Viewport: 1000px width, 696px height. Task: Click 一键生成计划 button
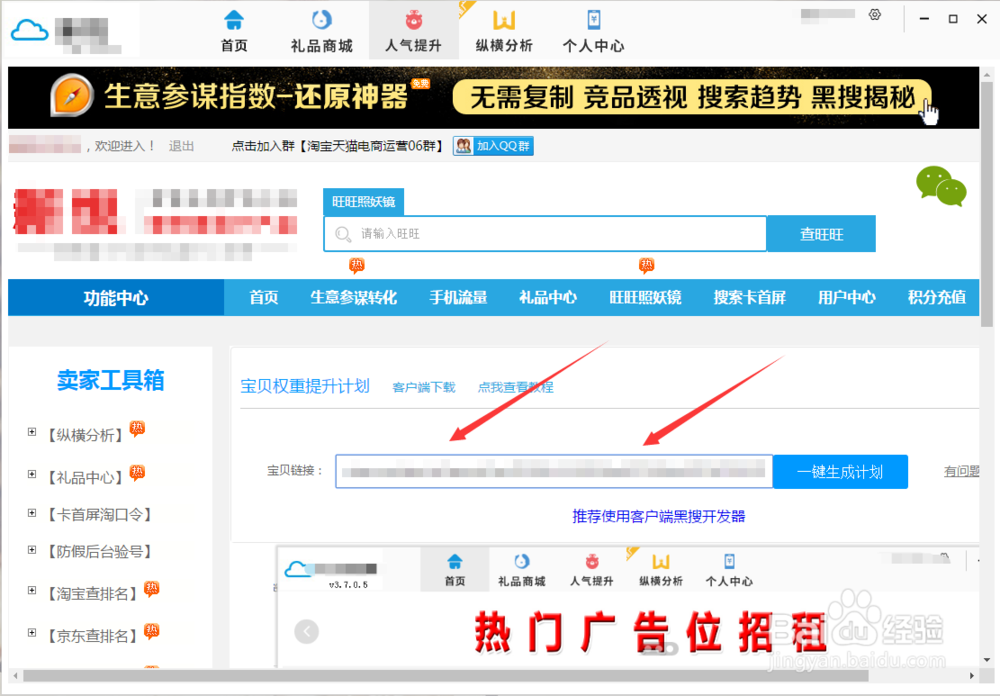(840, 472)
